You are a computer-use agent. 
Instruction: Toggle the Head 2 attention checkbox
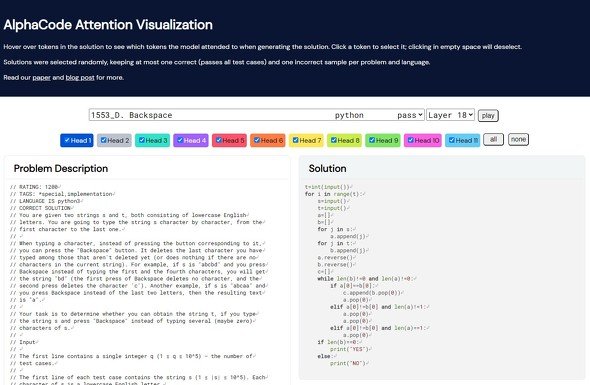pos(103,140)
